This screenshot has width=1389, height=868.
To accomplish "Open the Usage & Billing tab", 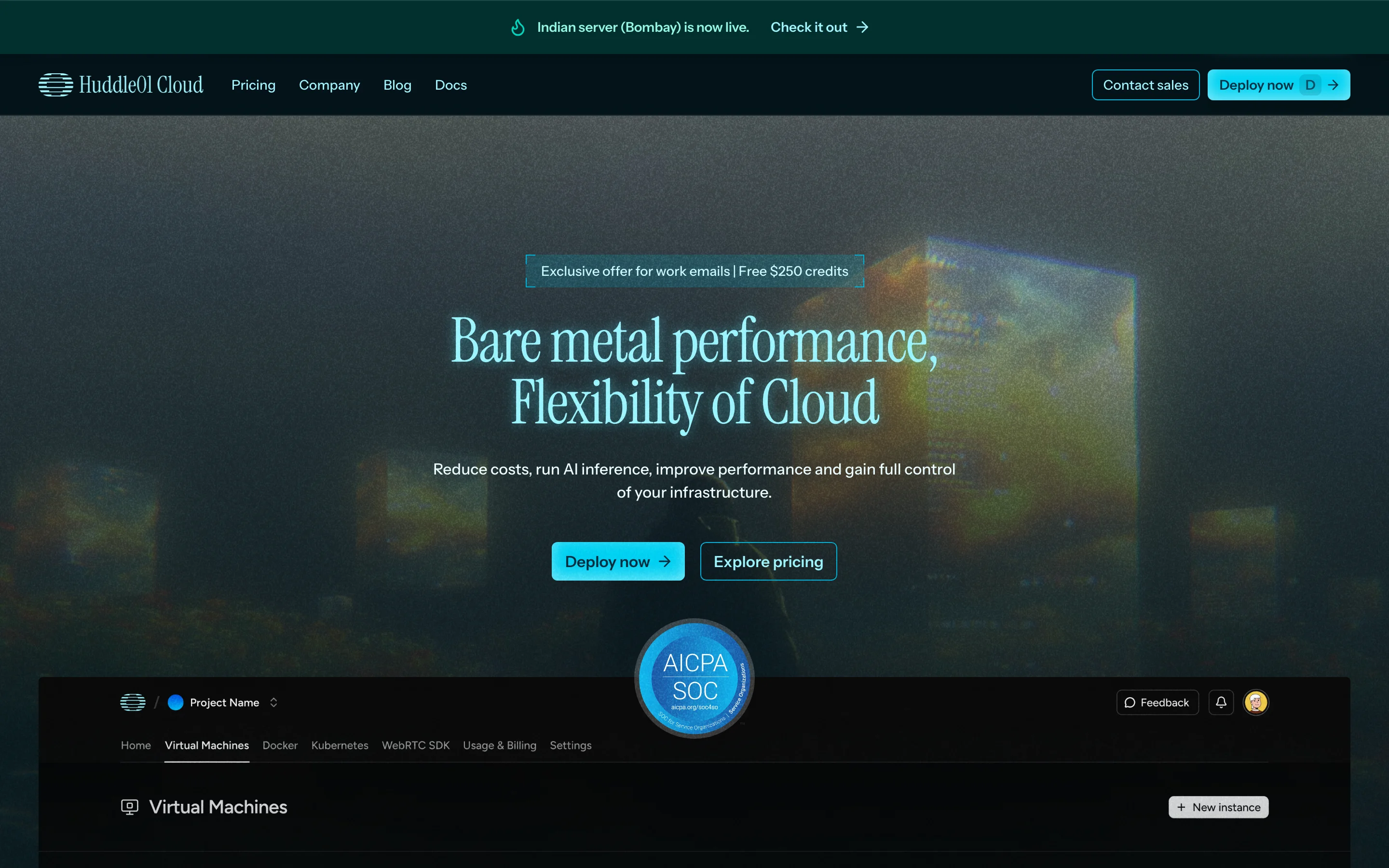I will click(x=499, y=745).
